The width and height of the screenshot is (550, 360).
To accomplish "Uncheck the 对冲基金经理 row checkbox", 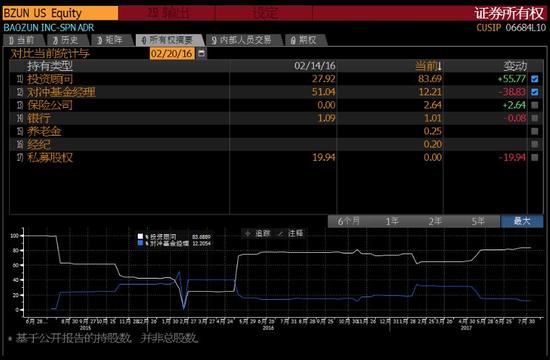I will [535, 92].
